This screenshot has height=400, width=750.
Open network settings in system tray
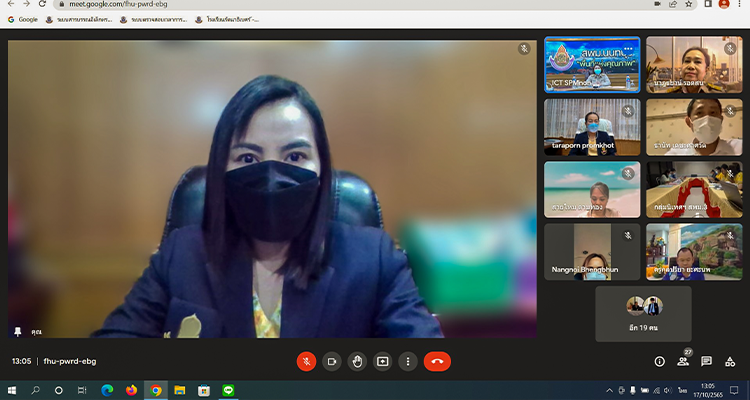pos(656,390)
